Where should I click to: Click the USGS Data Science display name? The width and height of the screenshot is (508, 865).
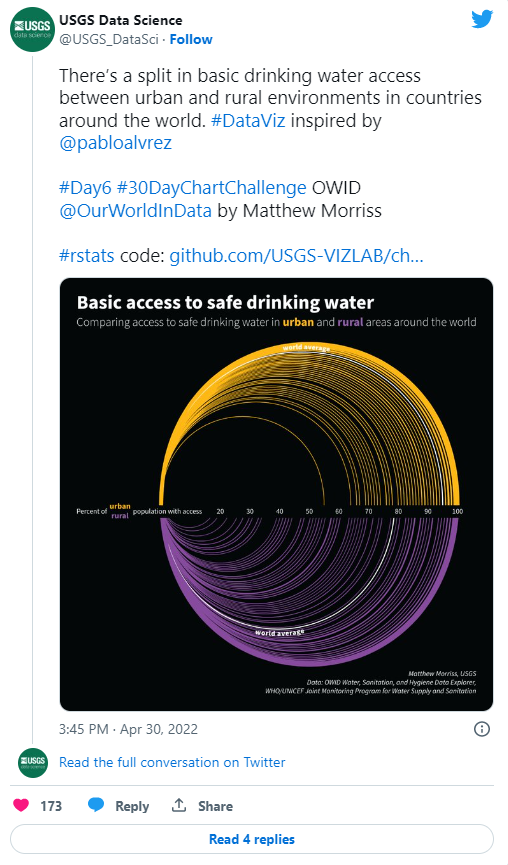pos(120,20)
